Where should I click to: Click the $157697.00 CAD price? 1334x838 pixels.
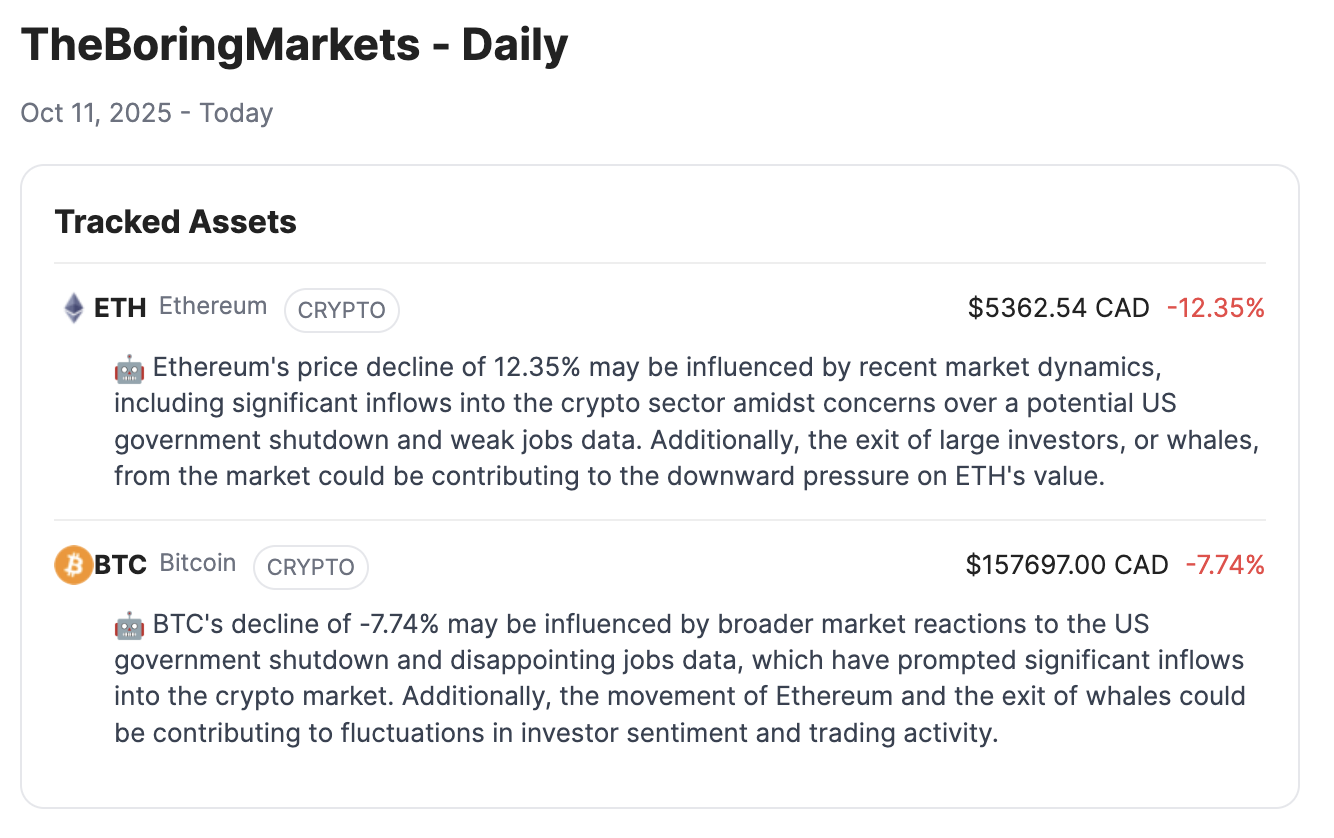[1067, 566]
